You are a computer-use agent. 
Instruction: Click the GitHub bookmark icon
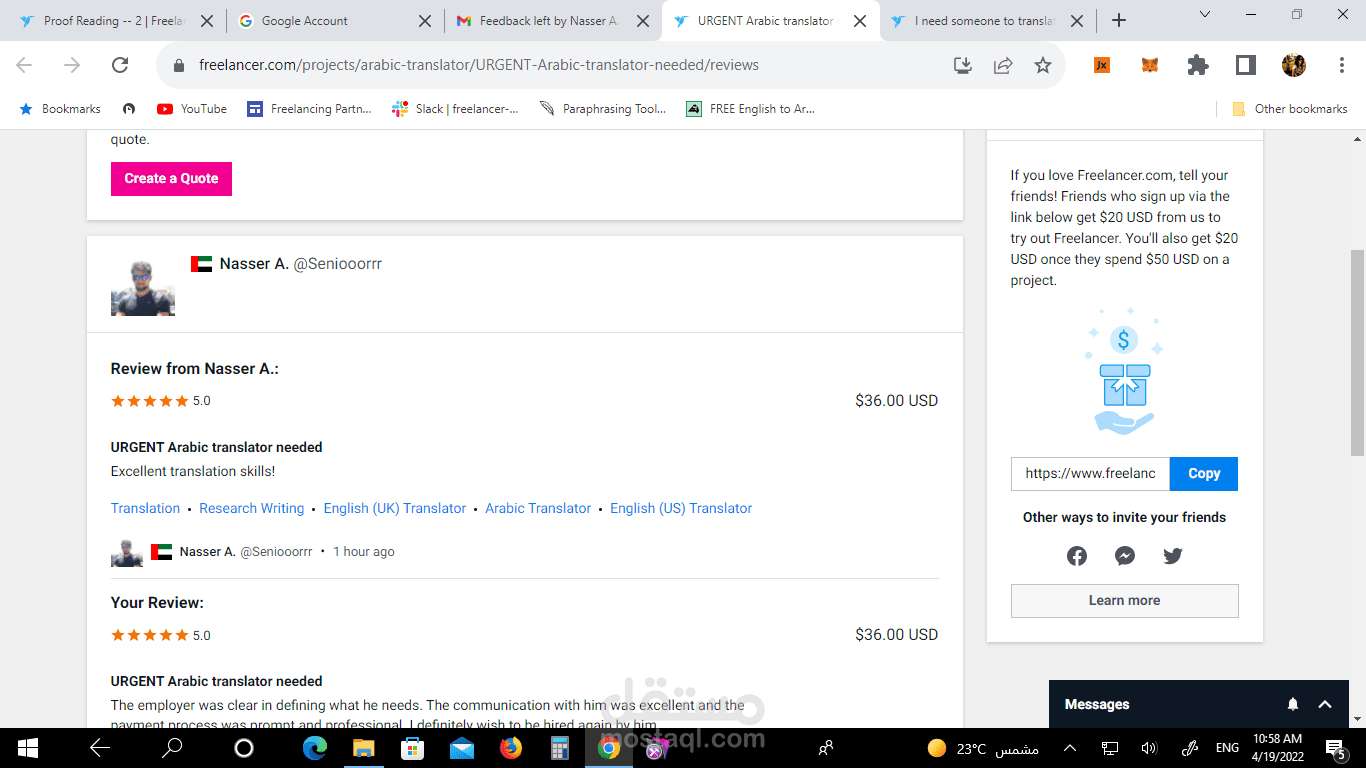tap(129, 109)
